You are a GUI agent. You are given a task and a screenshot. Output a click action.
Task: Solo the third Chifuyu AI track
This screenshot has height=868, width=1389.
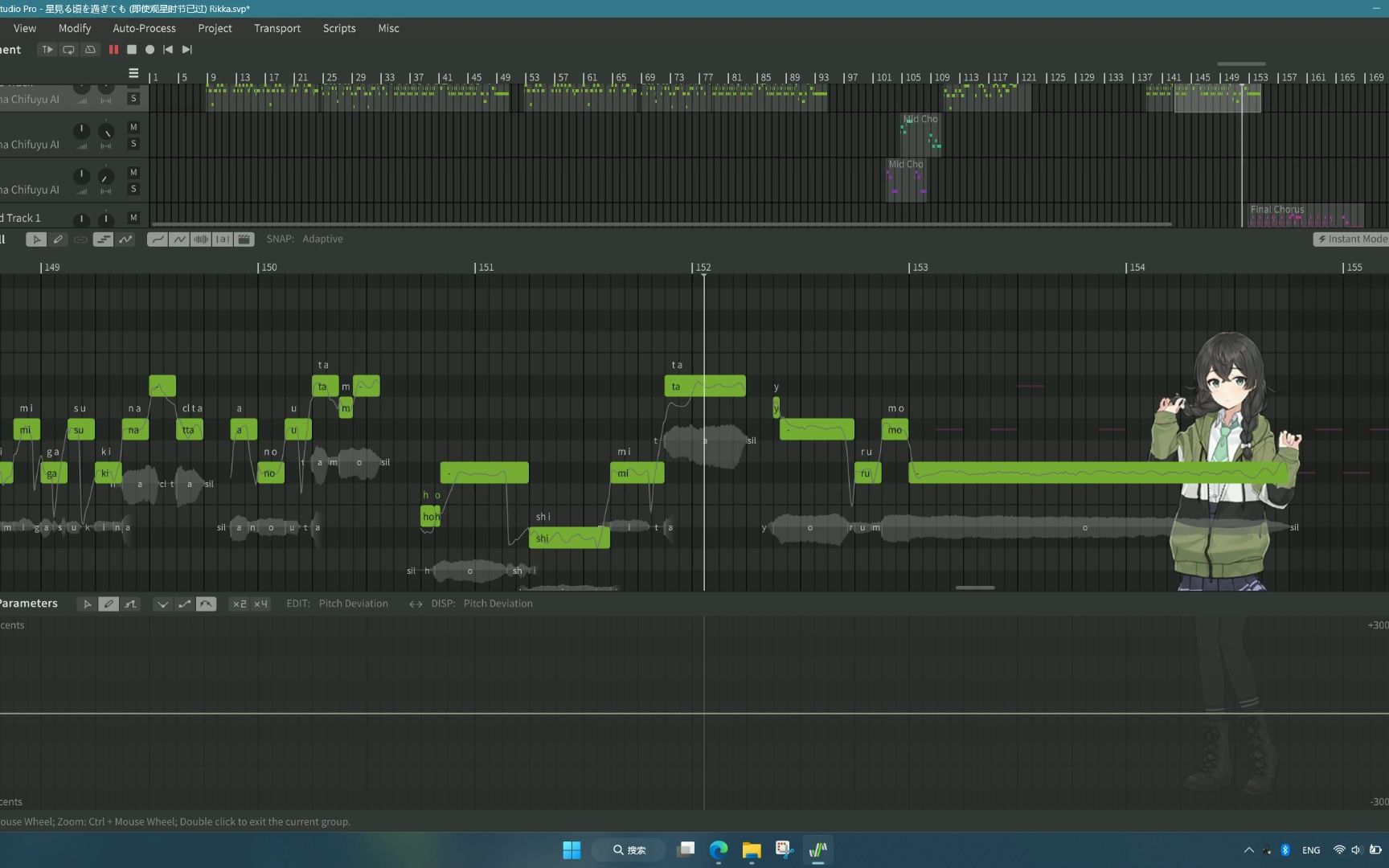pyautogui.click(x=133, y=189)
